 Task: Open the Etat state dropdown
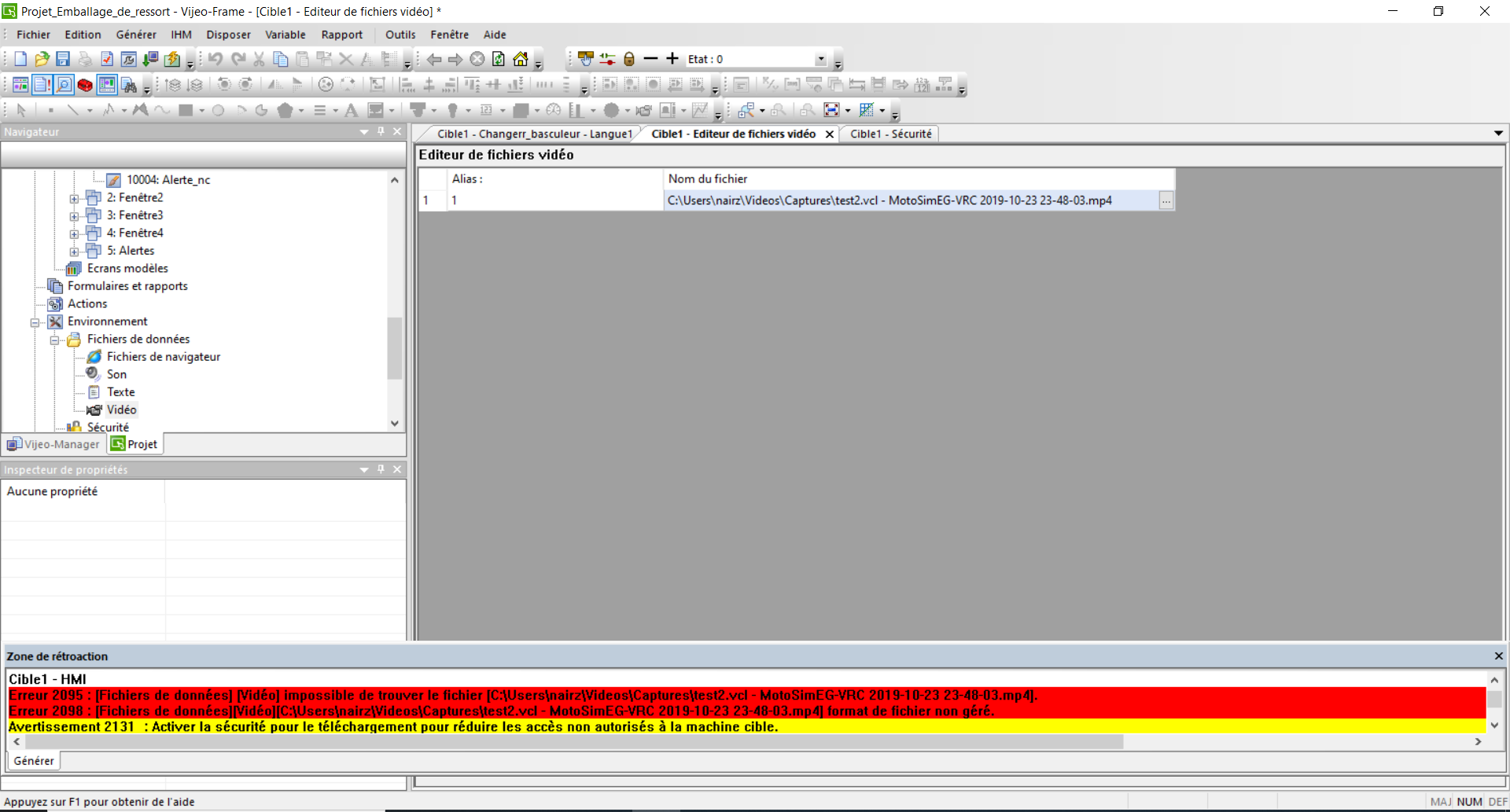(x=820, y=59)
